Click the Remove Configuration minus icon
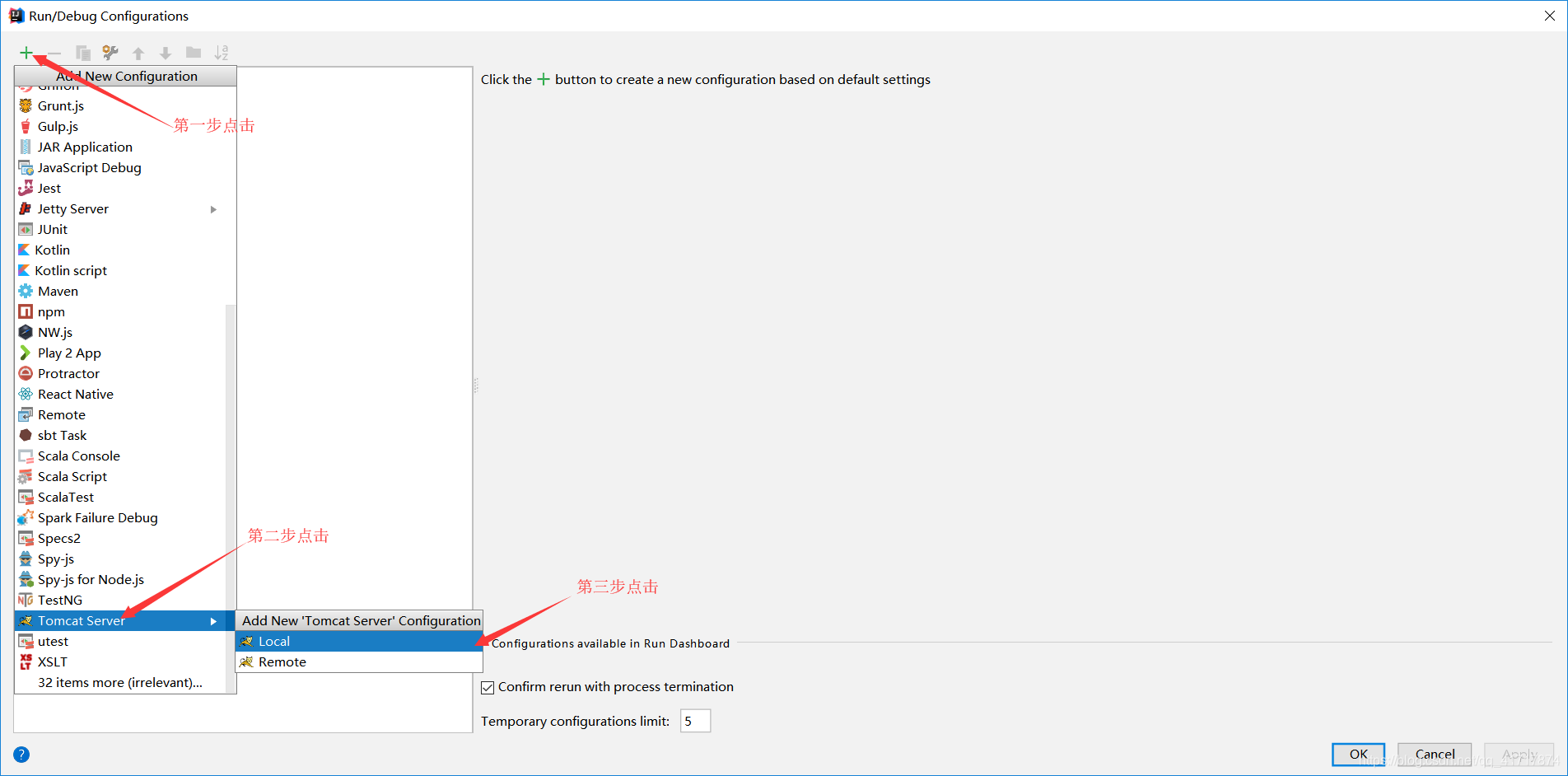The width and height of the screenshot is (1568, 776). tap(54, 54)
